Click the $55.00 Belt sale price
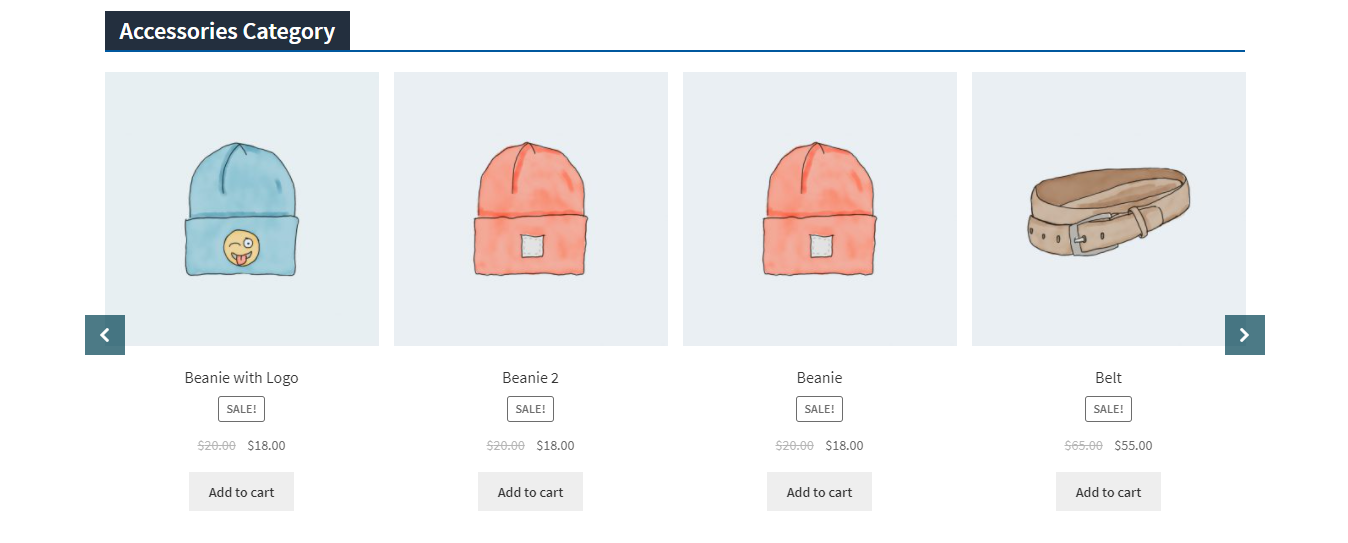 pyautogui.click(x=1134, y=446)
